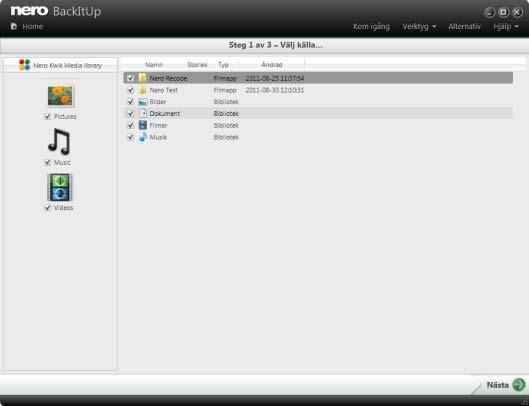Go to Home in the header
529x406 pixels.
(x=32, y=26)
